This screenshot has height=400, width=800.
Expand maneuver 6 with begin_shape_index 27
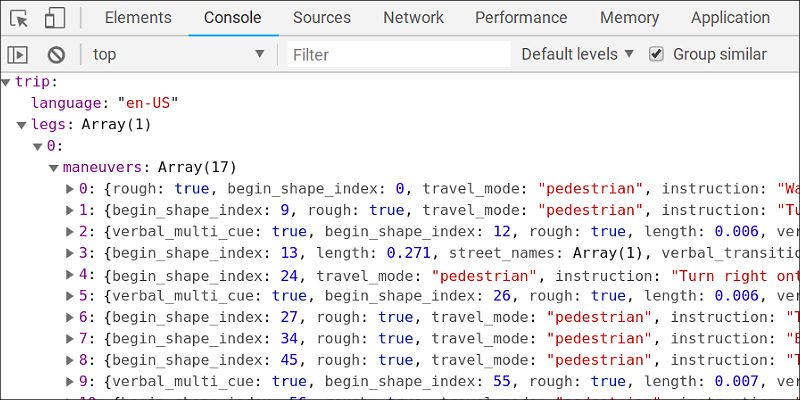coord(70,317)
